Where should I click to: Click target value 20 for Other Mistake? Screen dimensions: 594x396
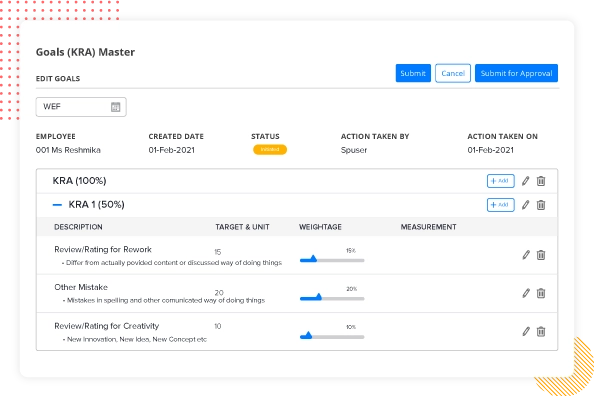tap(219, 293)
